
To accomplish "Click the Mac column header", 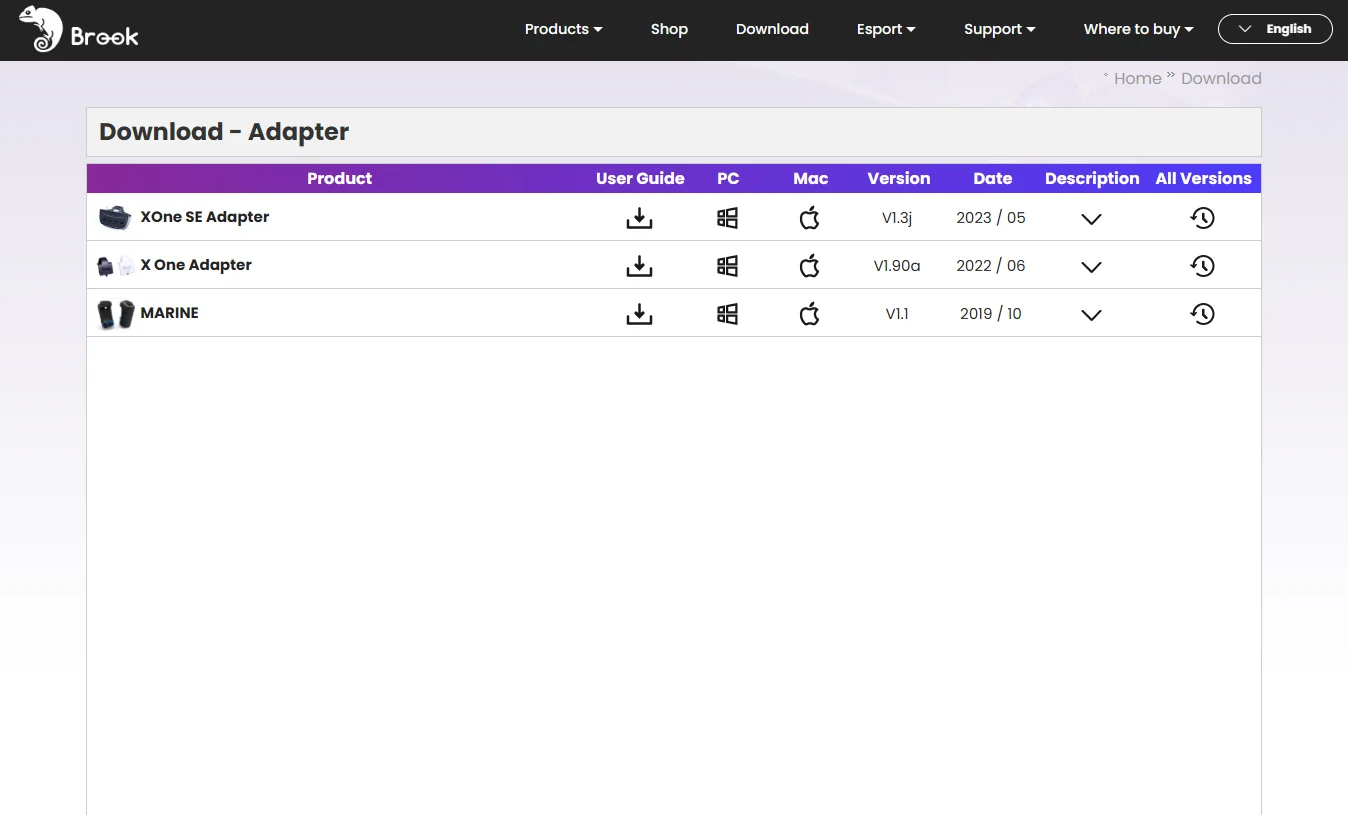I will coord(811,178).
